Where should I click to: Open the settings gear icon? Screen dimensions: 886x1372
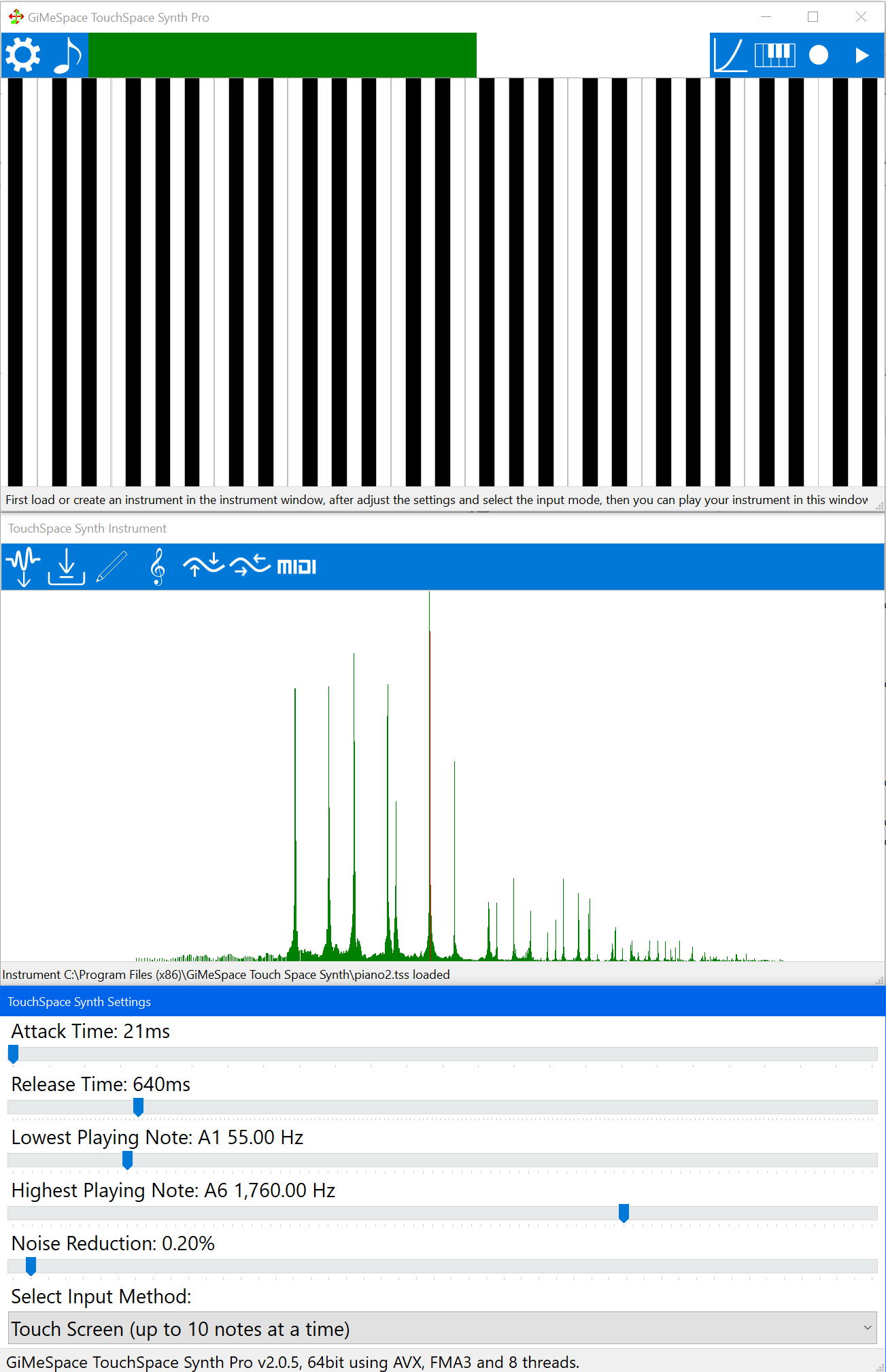click(x=23, y=55)
